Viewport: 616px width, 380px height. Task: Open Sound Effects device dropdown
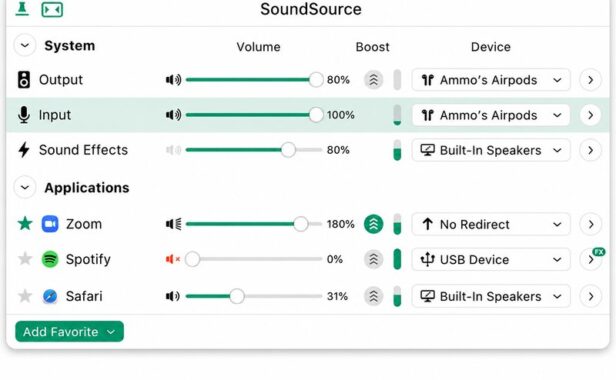tap(491, 150)
